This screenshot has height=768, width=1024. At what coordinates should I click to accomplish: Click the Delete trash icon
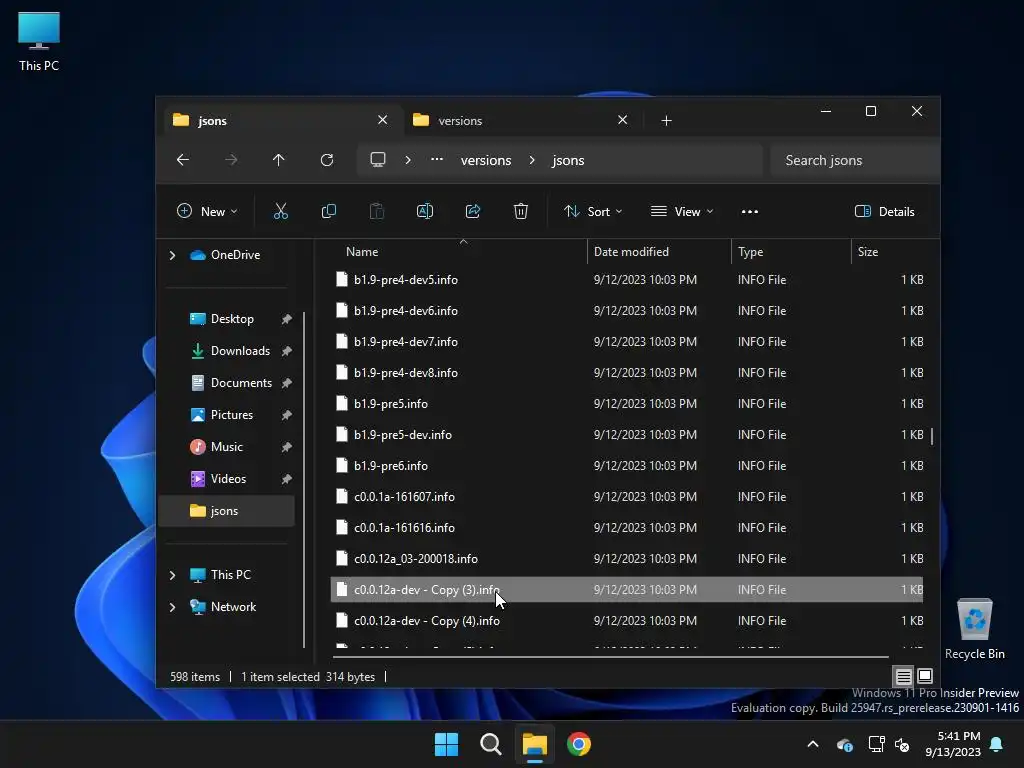[x=520, y=211]
